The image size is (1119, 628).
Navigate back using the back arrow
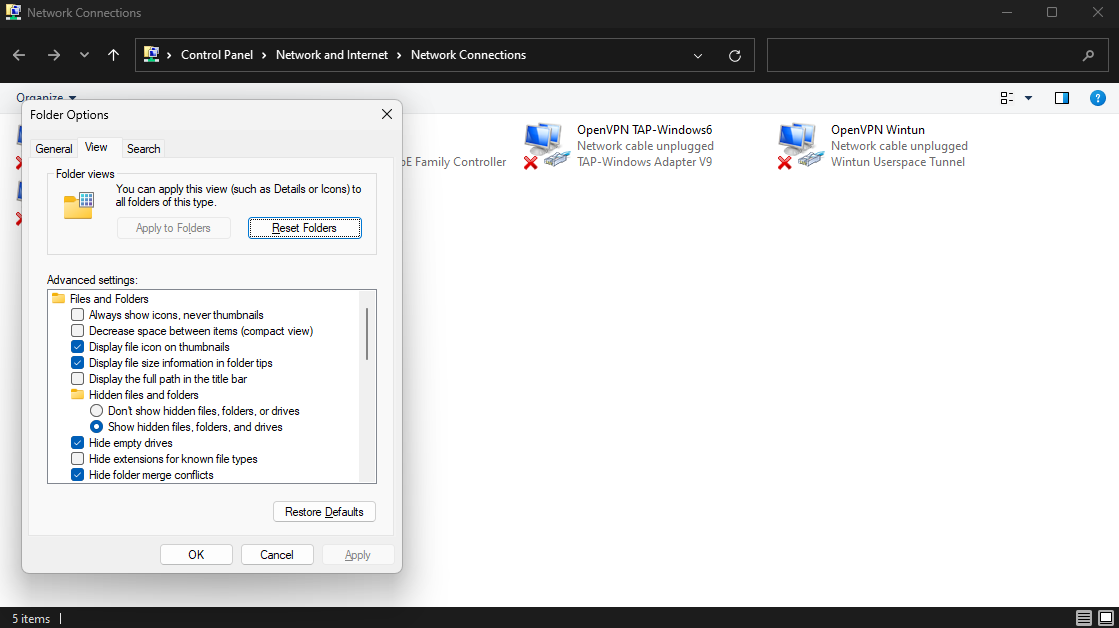coord(18,55)
